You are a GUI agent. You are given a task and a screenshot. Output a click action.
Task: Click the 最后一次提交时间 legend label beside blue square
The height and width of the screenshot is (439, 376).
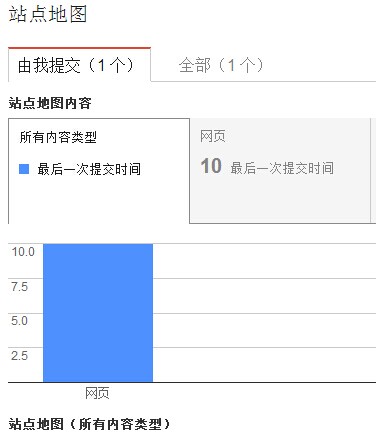click(x=89, y=169)
